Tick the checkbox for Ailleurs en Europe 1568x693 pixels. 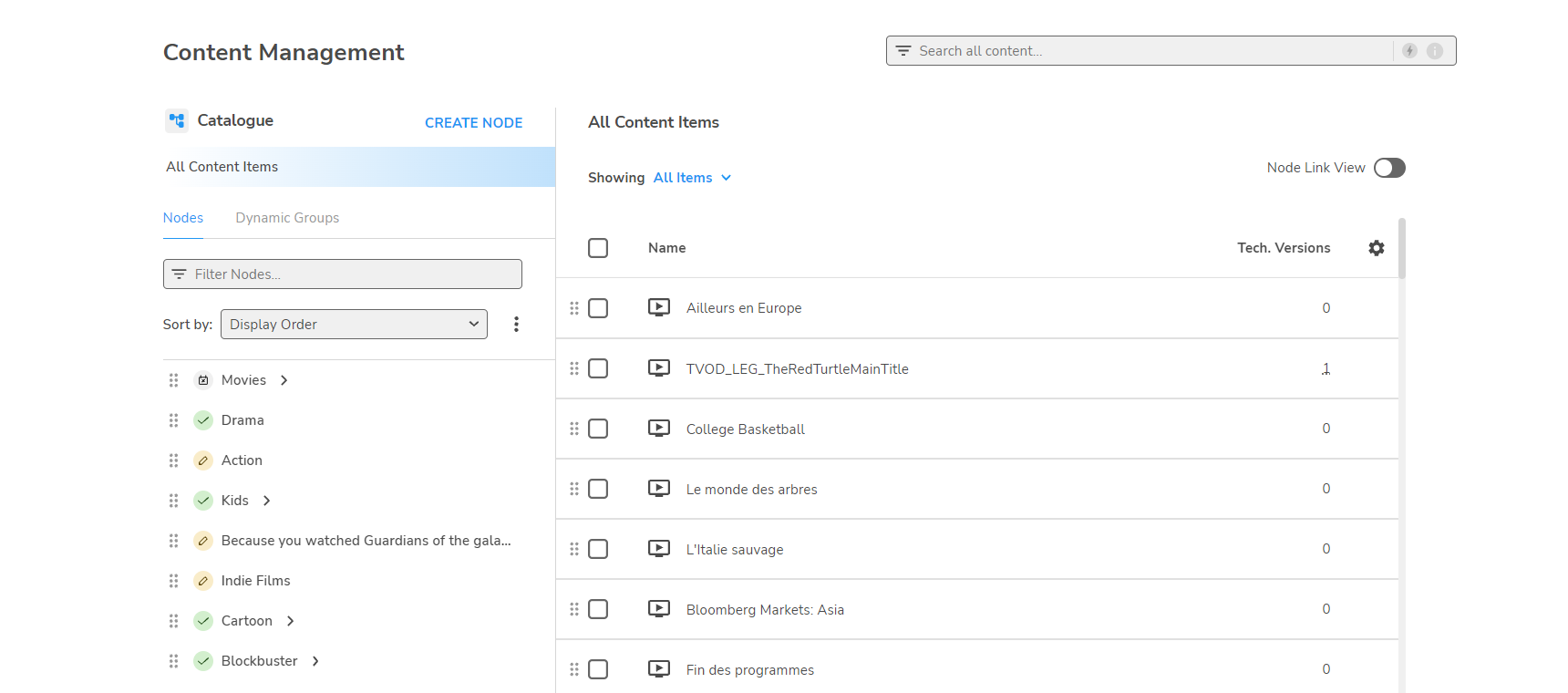pos(598,308)
